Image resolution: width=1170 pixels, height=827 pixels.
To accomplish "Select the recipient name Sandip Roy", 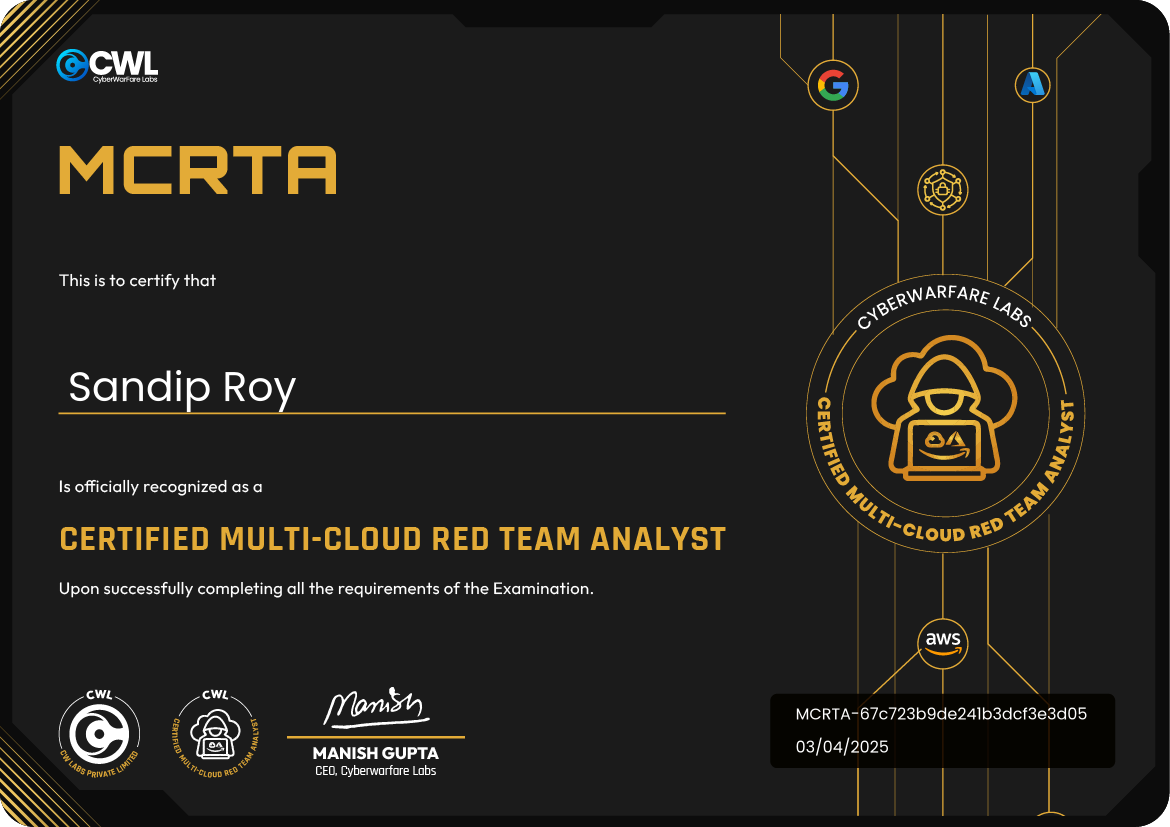I will pyautogui.click(x=182, y=387).
